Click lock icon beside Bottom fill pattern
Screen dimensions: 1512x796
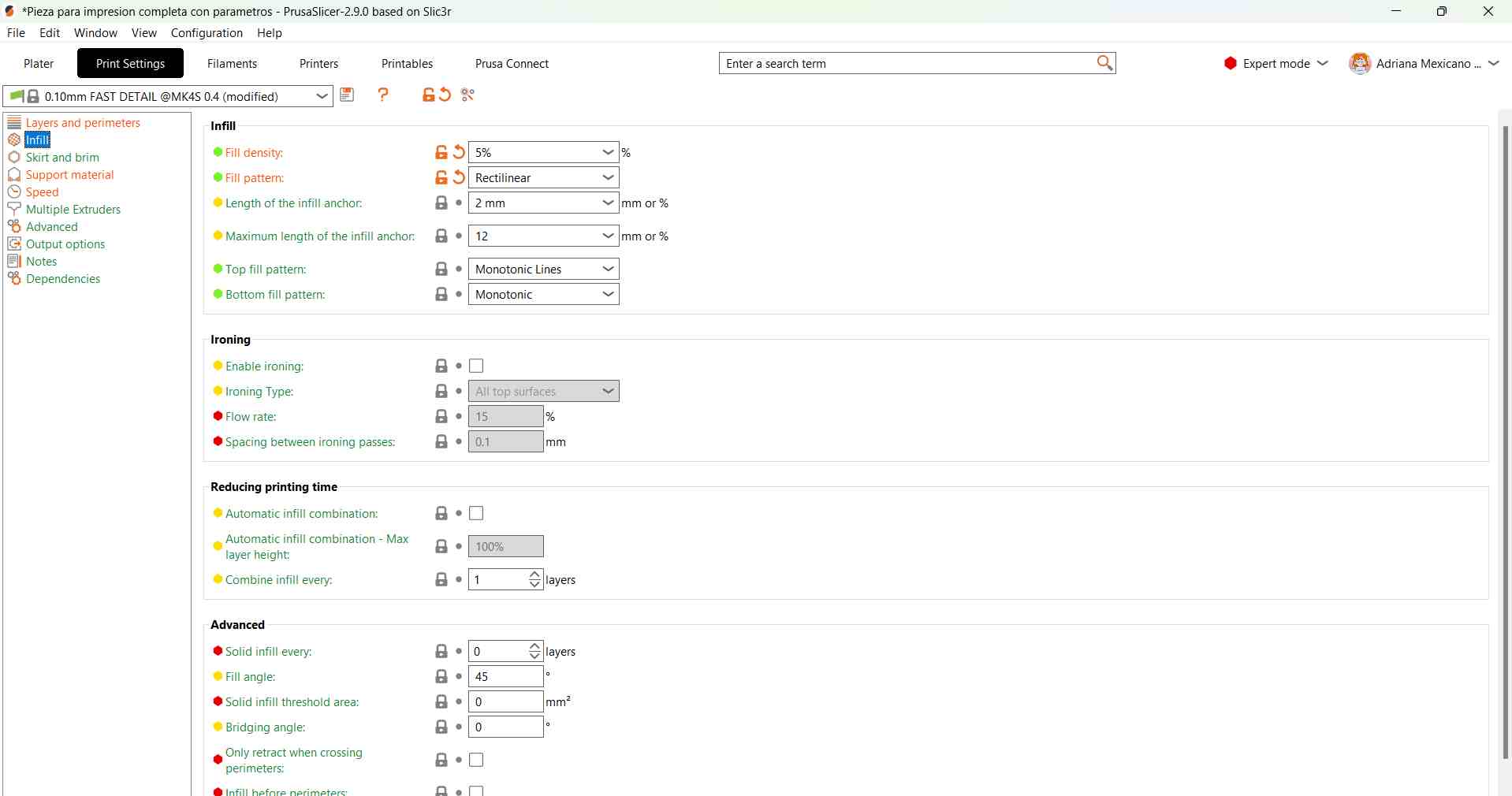pyautogui.click(x=441, y=295)
